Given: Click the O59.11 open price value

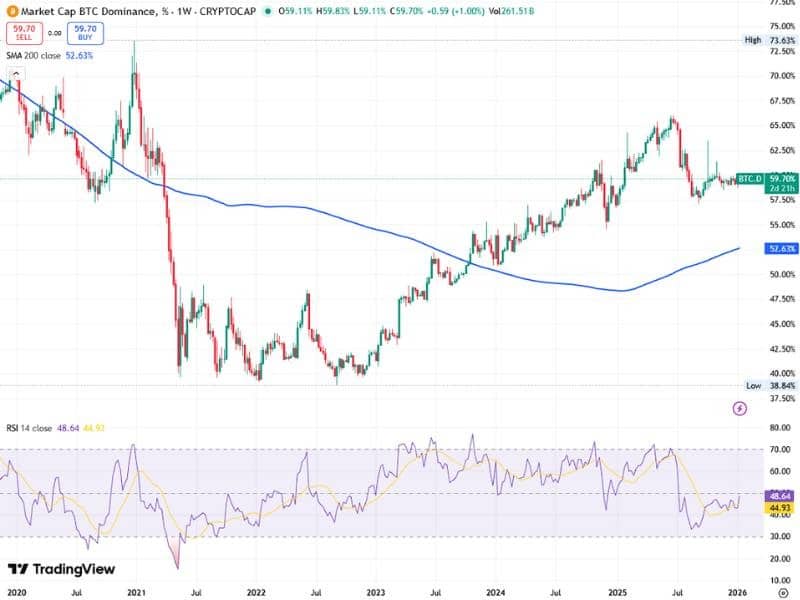Looking at the screenshot, I should pyautogui.click(x=294, y=10).
